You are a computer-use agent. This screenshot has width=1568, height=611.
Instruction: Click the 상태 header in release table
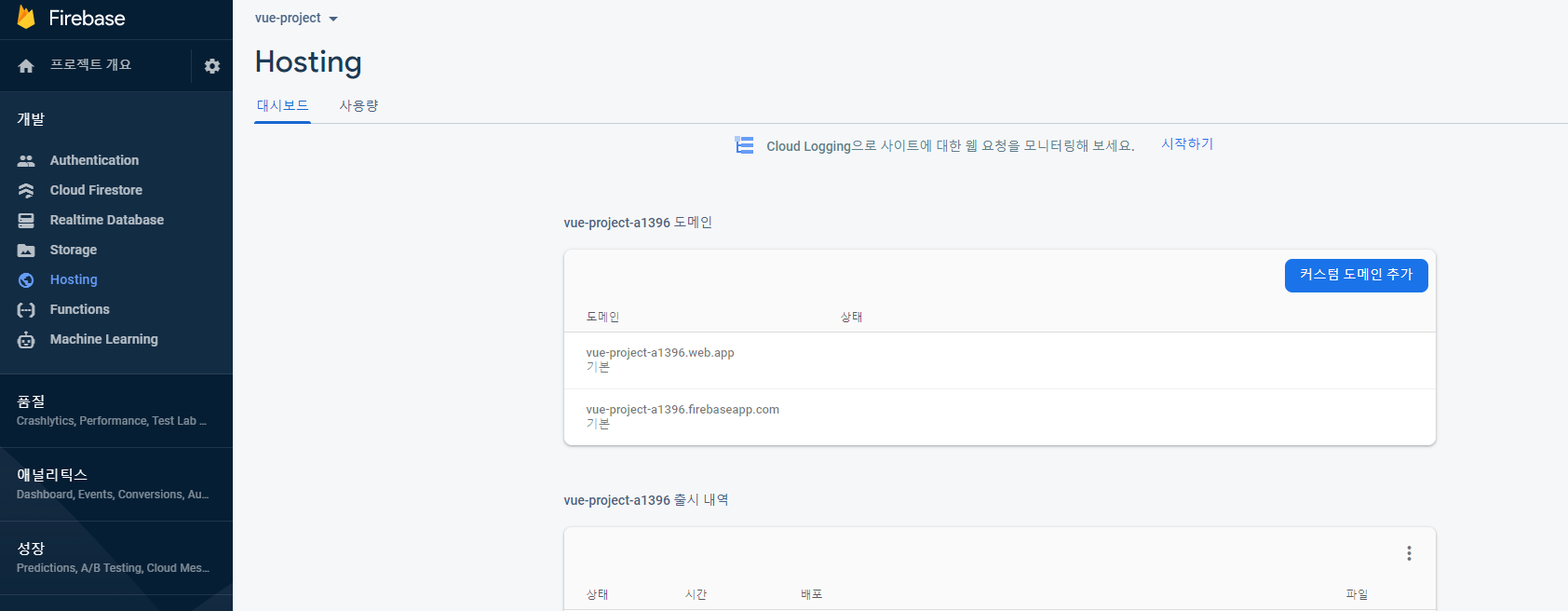coord(597,594)
